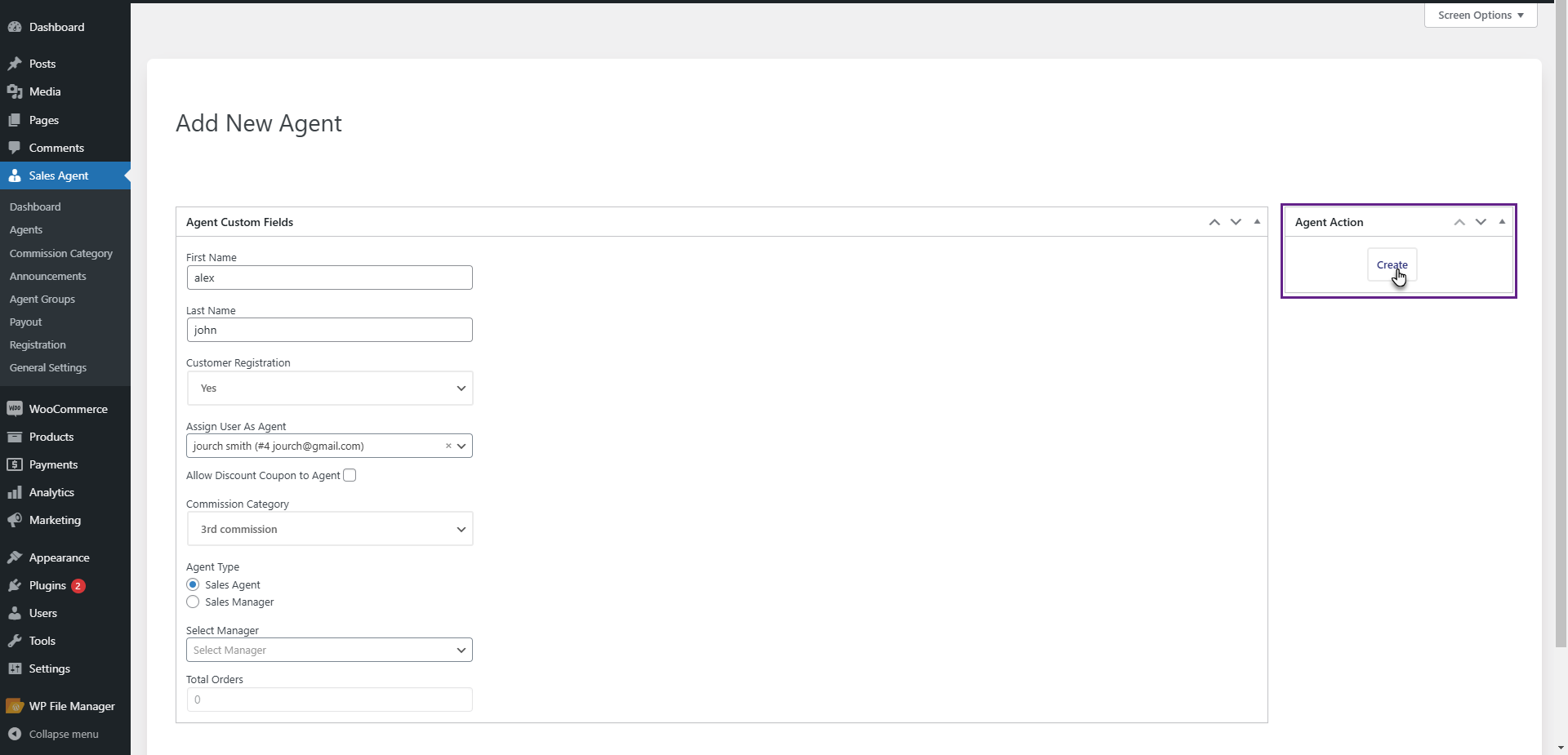Open the Customer Registration dropdown
The image size is (1568, 755).
click(x=330, y=389)
